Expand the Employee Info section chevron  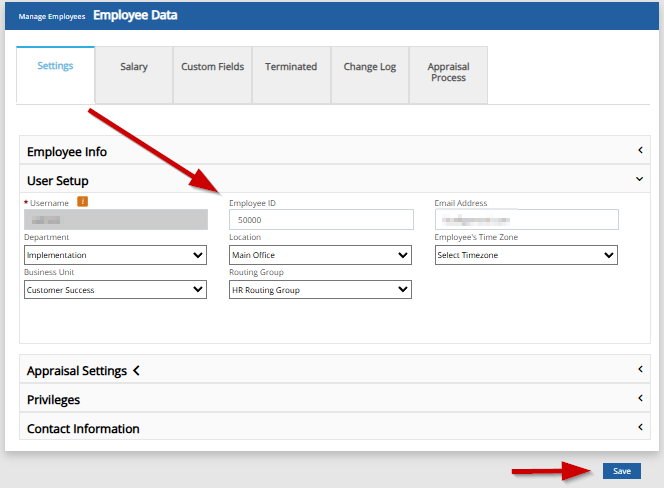(x=639, y=151)
